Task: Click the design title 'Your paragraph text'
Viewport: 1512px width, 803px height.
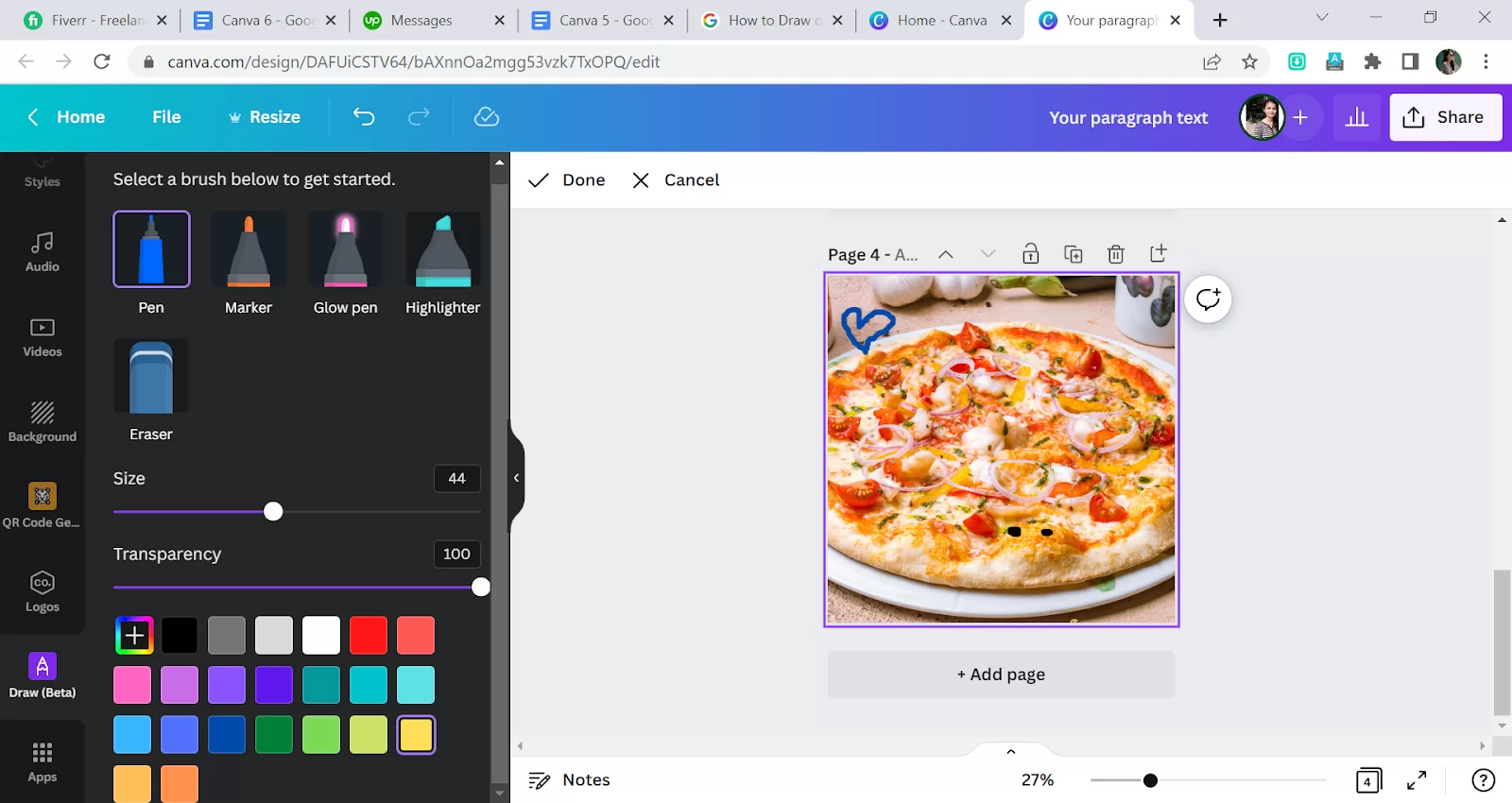Action: [x=1128, y=117]
